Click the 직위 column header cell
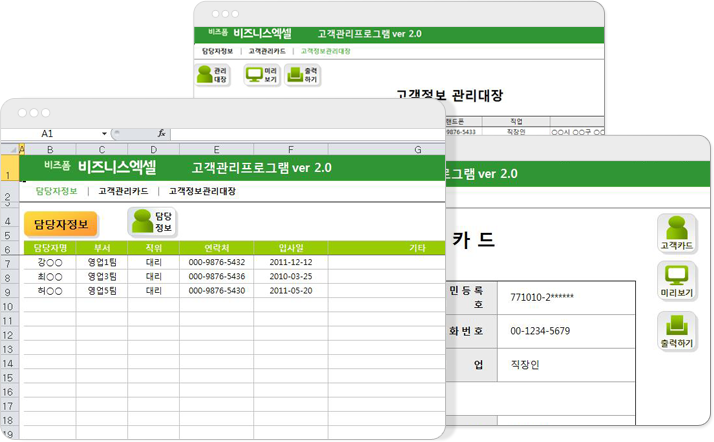 point(153,248)
